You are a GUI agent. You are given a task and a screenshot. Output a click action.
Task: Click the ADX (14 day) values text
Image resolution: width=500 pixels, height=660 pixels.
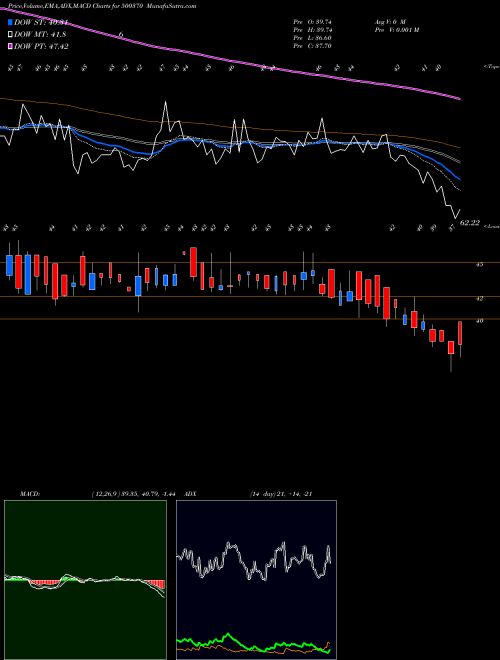(x=281, y=494)
